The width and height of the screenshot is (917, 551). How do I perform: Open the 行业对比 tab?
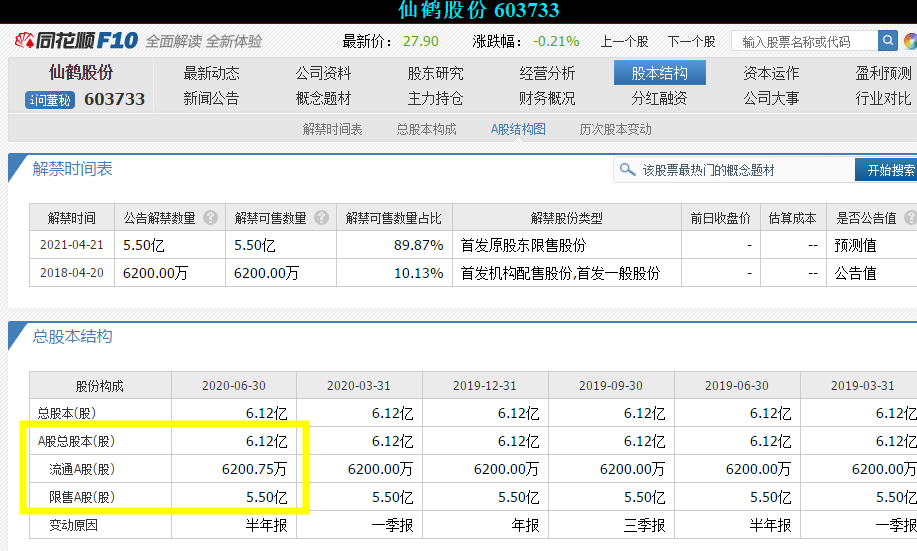883,98
